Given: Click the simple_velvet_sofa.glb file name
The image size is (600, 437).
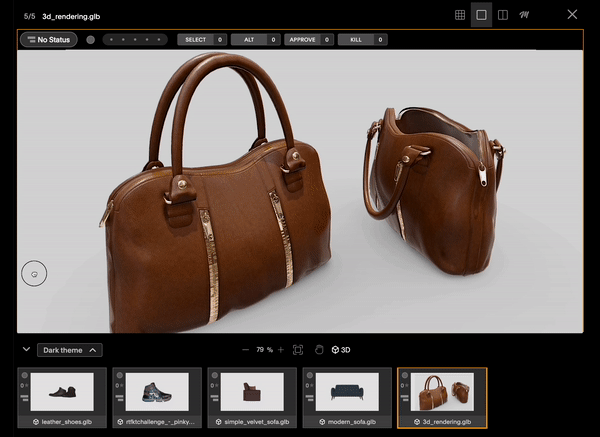Looking at the screenshot, I should click(256, 422).
